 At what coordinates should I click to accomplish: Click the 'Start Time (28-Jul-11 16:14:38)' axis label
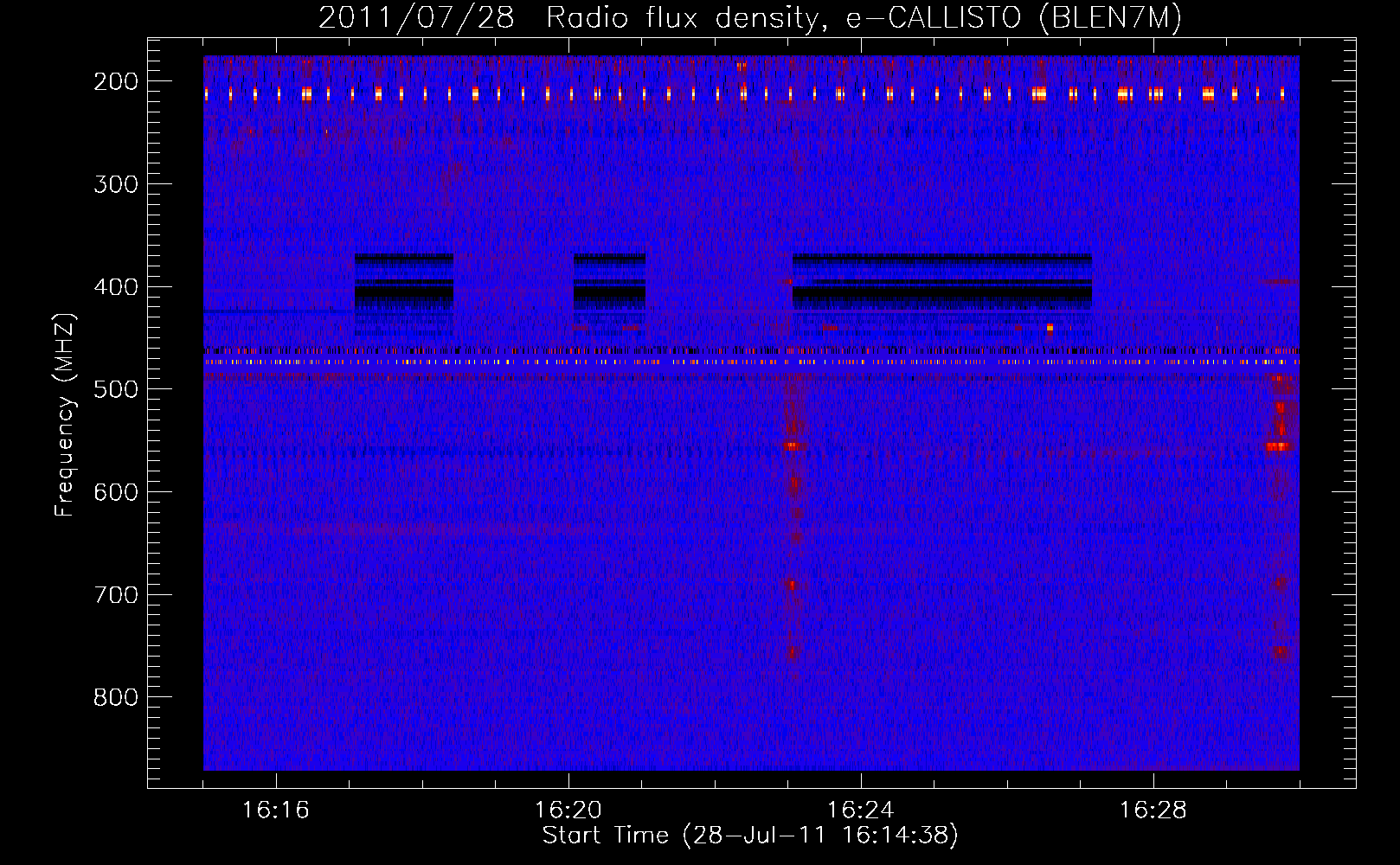click(x=750, y=836)
